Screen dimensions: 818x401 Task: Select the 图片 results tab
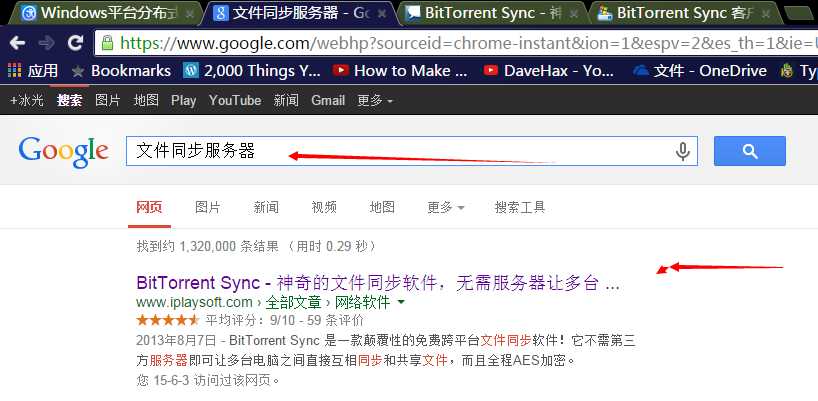pos(208,208)
